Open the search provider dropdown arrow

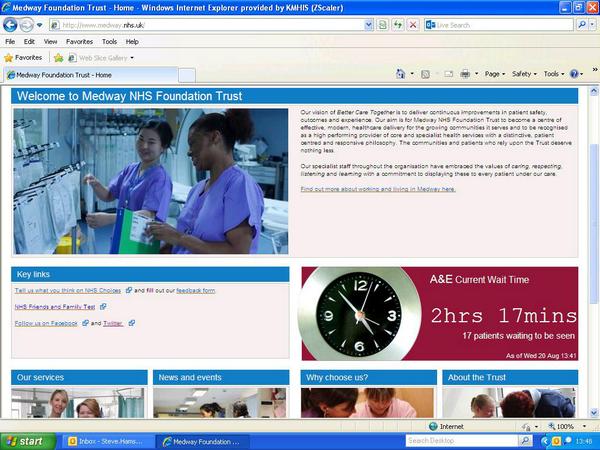point(592,25)
